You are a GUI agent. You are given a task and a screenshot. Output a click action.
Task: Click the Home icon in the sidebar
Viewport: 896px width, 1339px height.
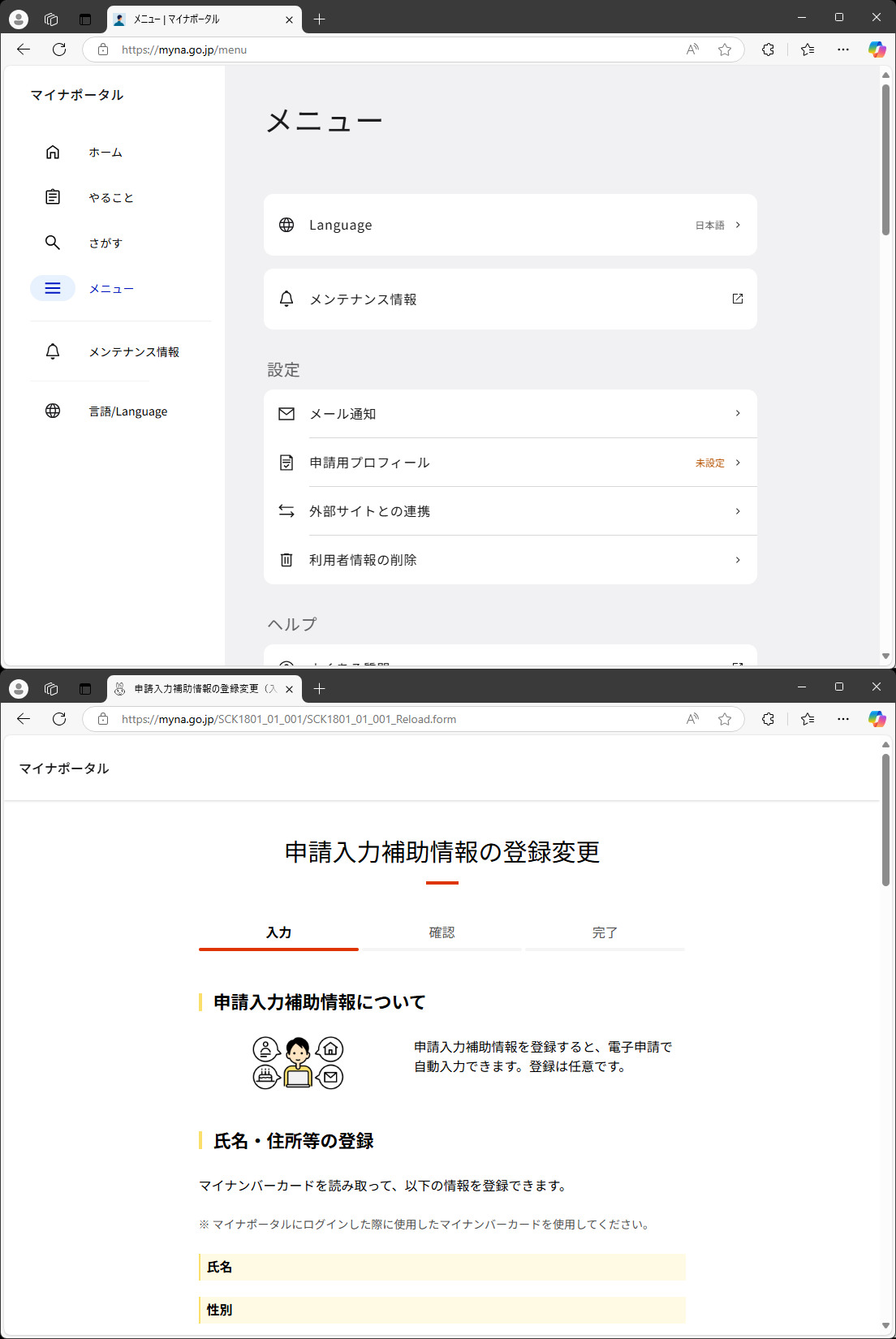(x=53, y=153)
